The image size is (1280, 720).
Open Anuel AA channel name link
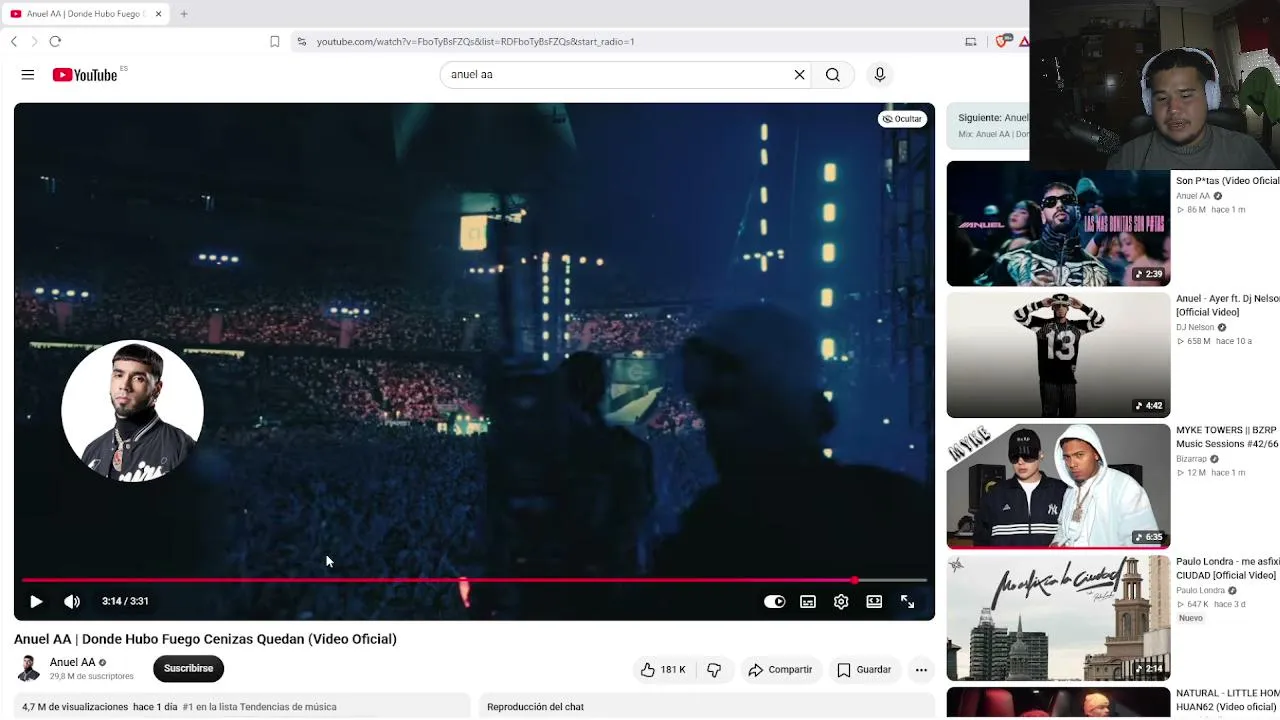pos(72,662)
